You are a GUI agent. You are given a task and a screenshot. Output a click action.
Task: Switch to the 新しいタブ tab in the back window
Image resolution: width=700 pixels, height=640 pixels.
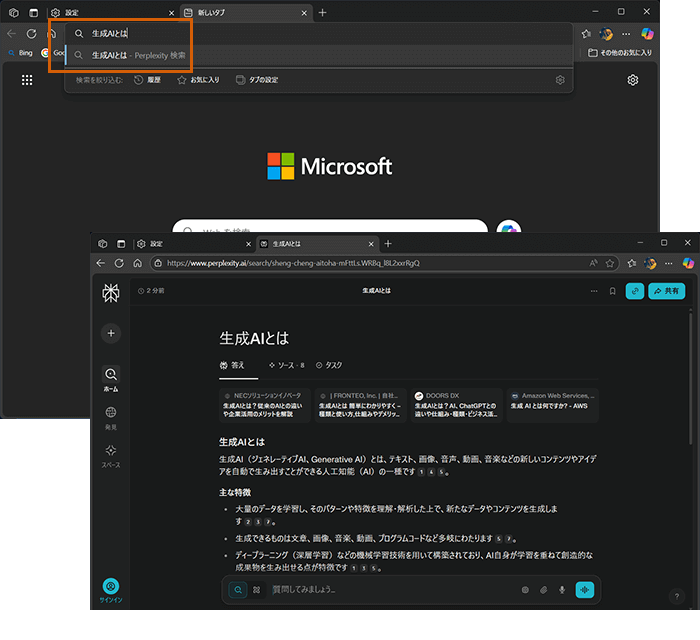[246, 12]
